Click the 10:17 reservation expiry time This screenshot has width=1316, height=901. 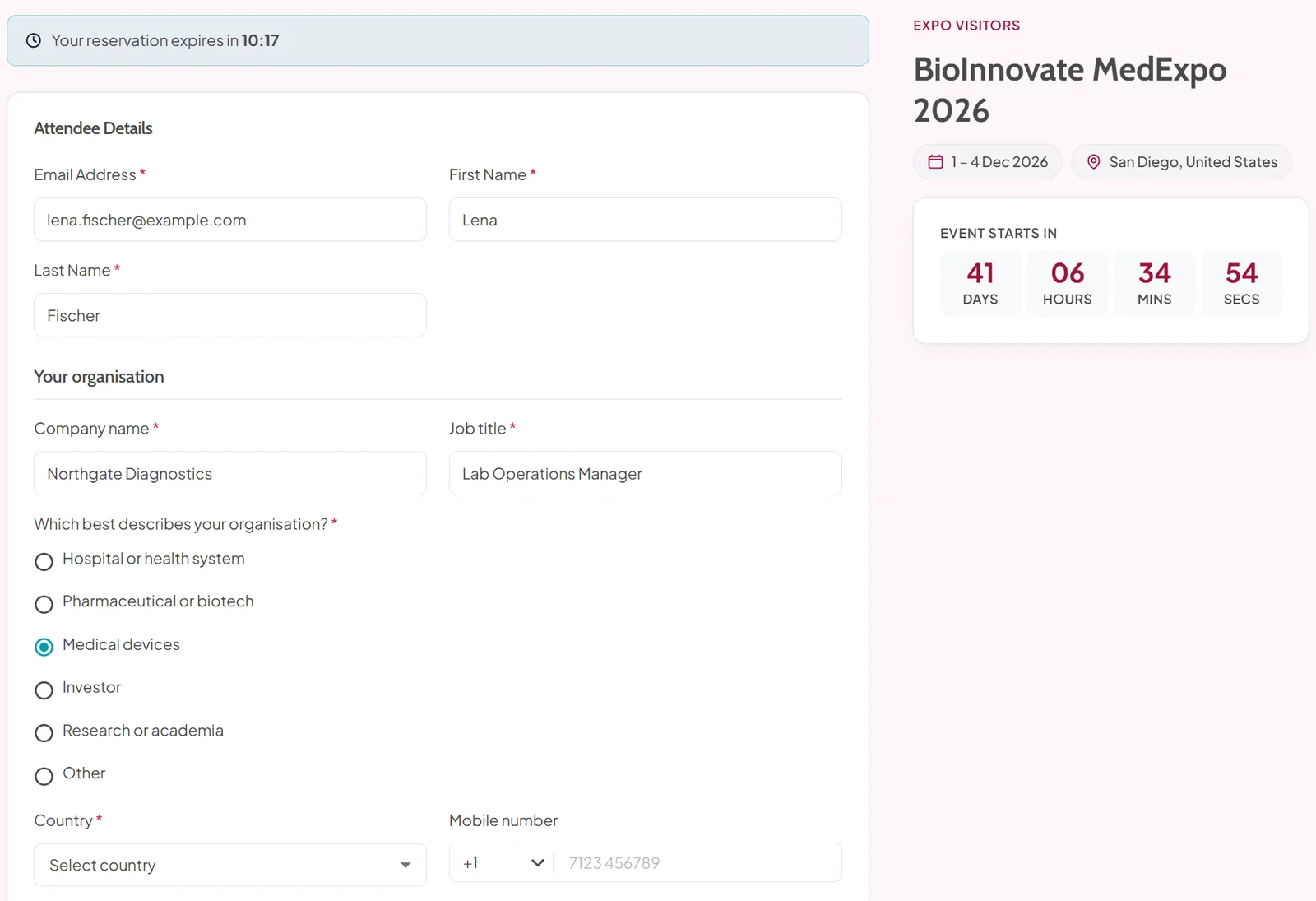point(260,40)
